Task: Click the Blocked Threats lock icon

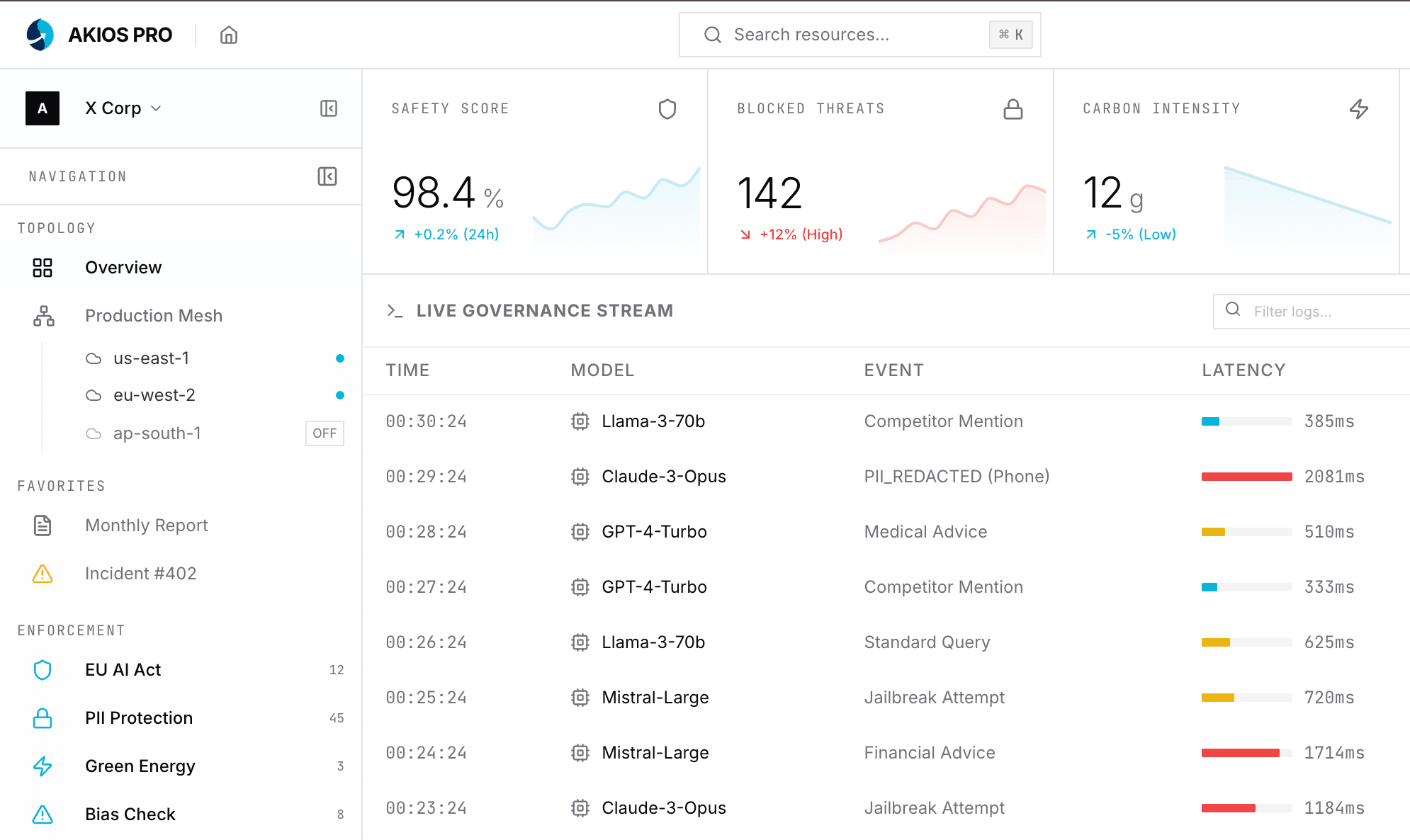Action: 1013,109
